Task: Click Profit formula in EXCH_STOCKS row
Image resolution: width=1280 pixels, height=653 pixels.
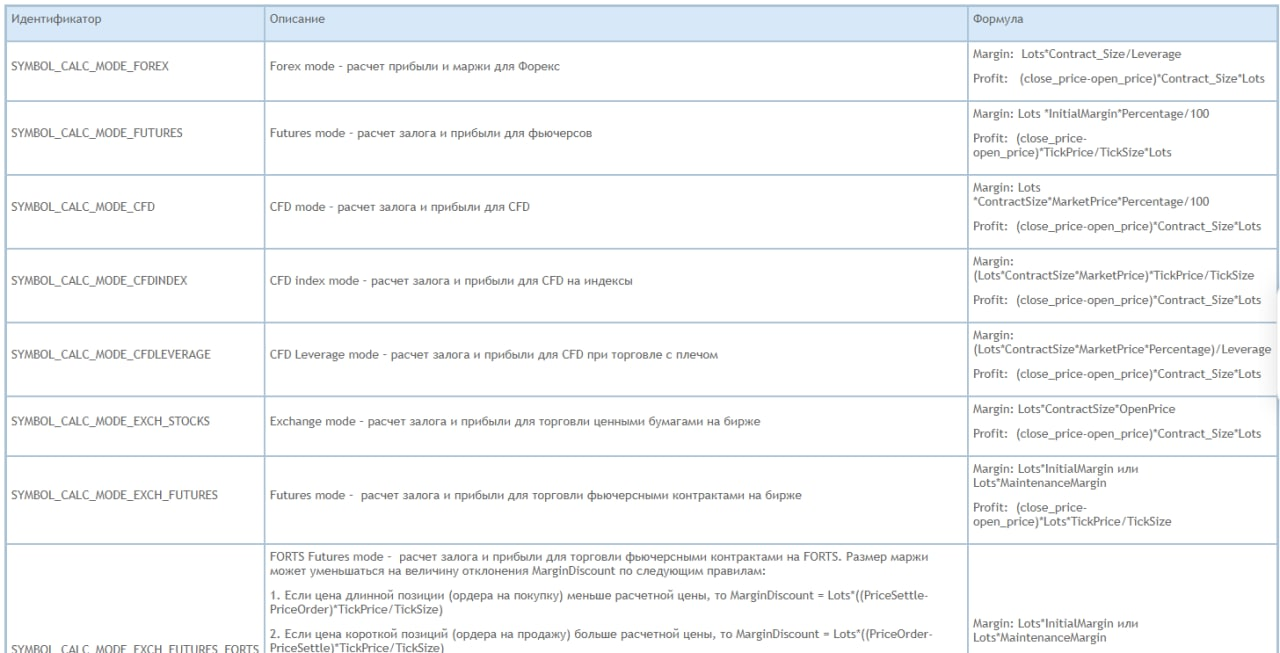Action: click(1117, 433)
